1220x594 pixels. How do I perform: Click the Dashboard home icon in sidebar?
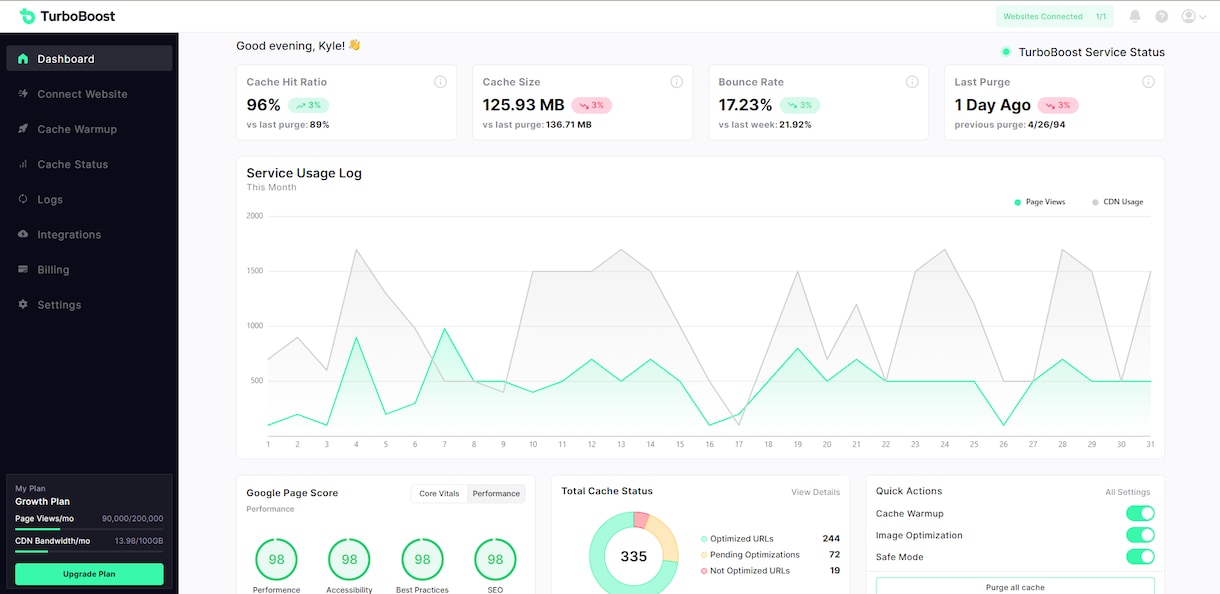coord(23,59)
